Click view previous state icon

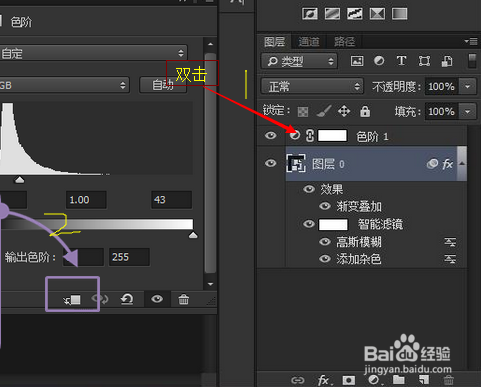pos(100,299)
